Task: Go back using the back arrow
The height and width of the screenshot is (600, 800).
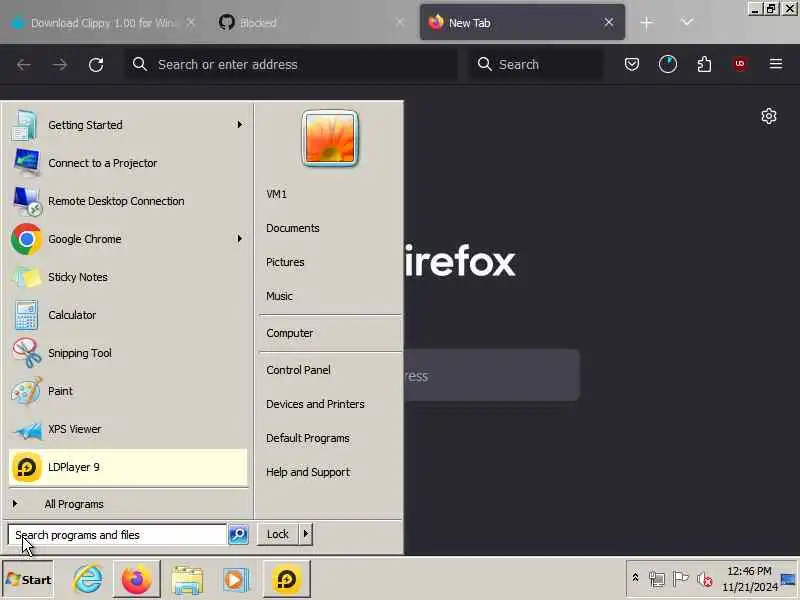Action: pos(23,64)
